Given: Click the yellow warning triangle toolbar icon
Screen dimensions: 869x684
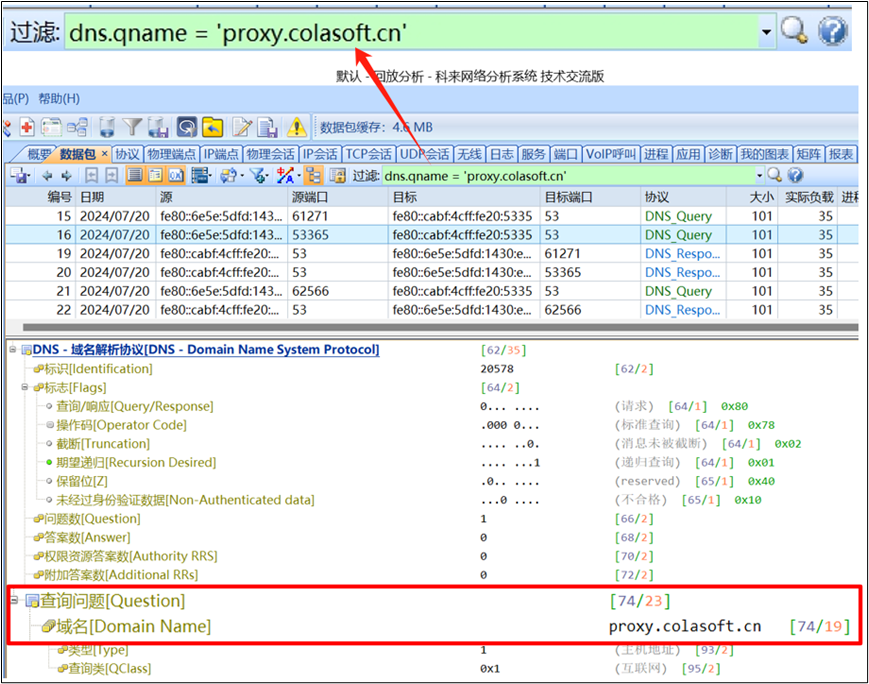Looking at the screenshot, I should pos(297,127).
